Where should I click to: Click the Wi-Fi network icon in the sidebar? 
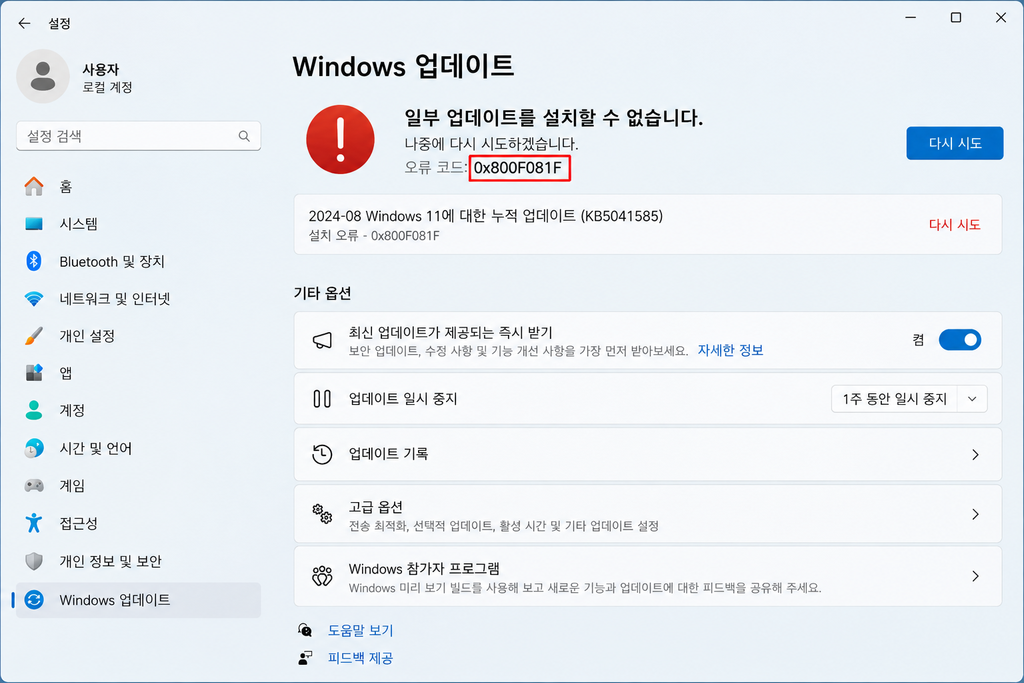[34, 299]
